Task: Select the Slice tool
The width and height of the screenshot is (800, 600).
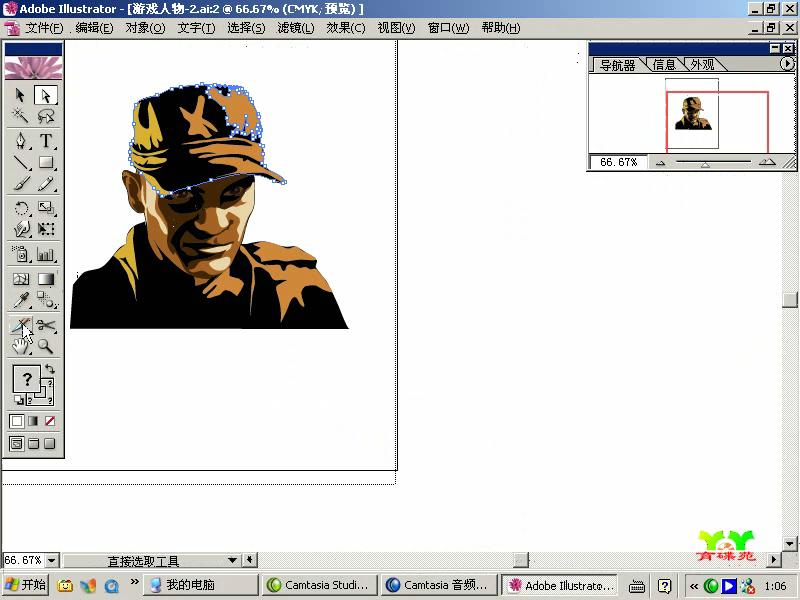Action: pyautogui.click(x=20, y=326)
